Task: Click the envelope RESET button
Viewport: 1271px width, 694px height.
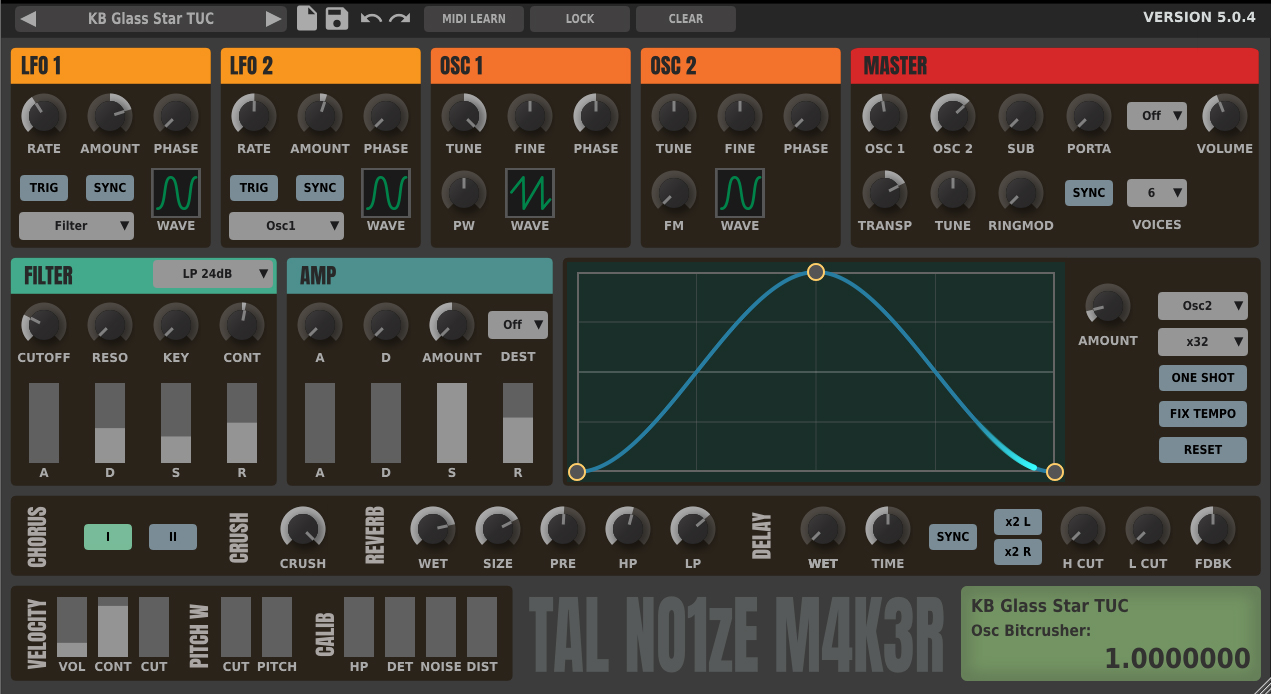Action: pos(1203,450)
